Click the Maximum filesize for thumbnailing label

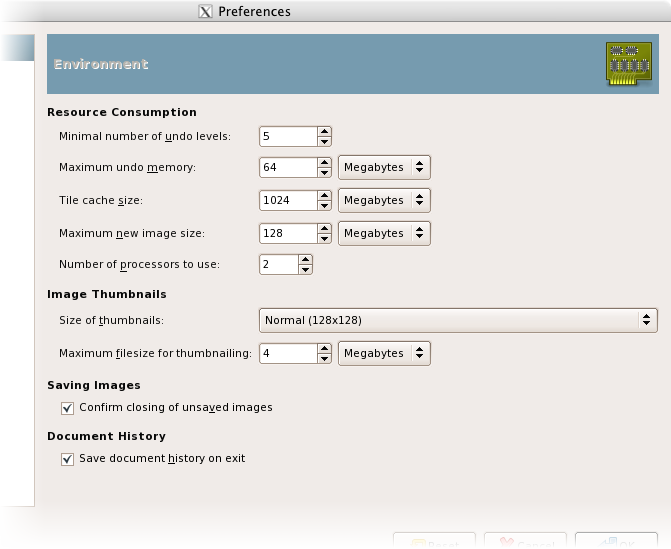tap(155, 353)
